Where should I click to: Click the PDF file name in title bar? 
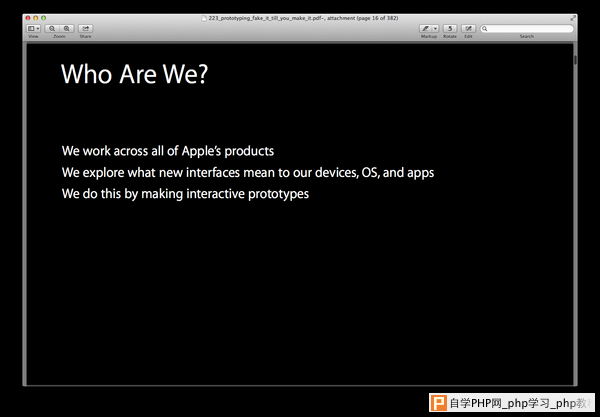coord(303,18)
